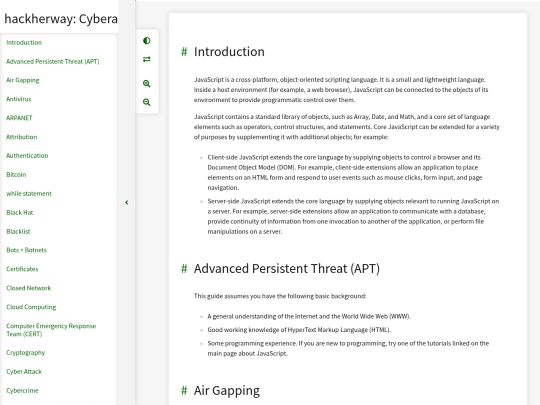This screenshot has height=405, width=540.
Task: Toggle dark mode contrast icon
Action: coord(147,41)
